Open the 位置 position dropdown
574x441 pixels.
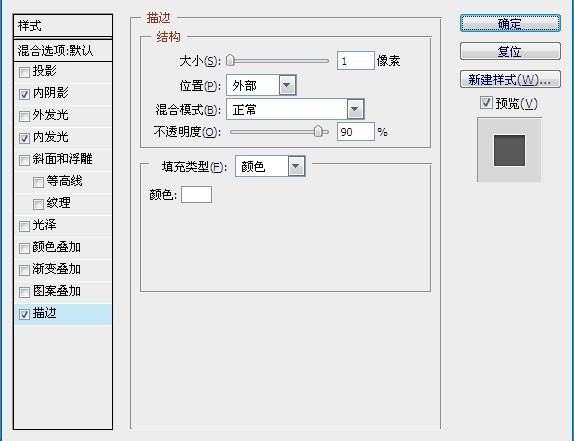coord(261,86)
